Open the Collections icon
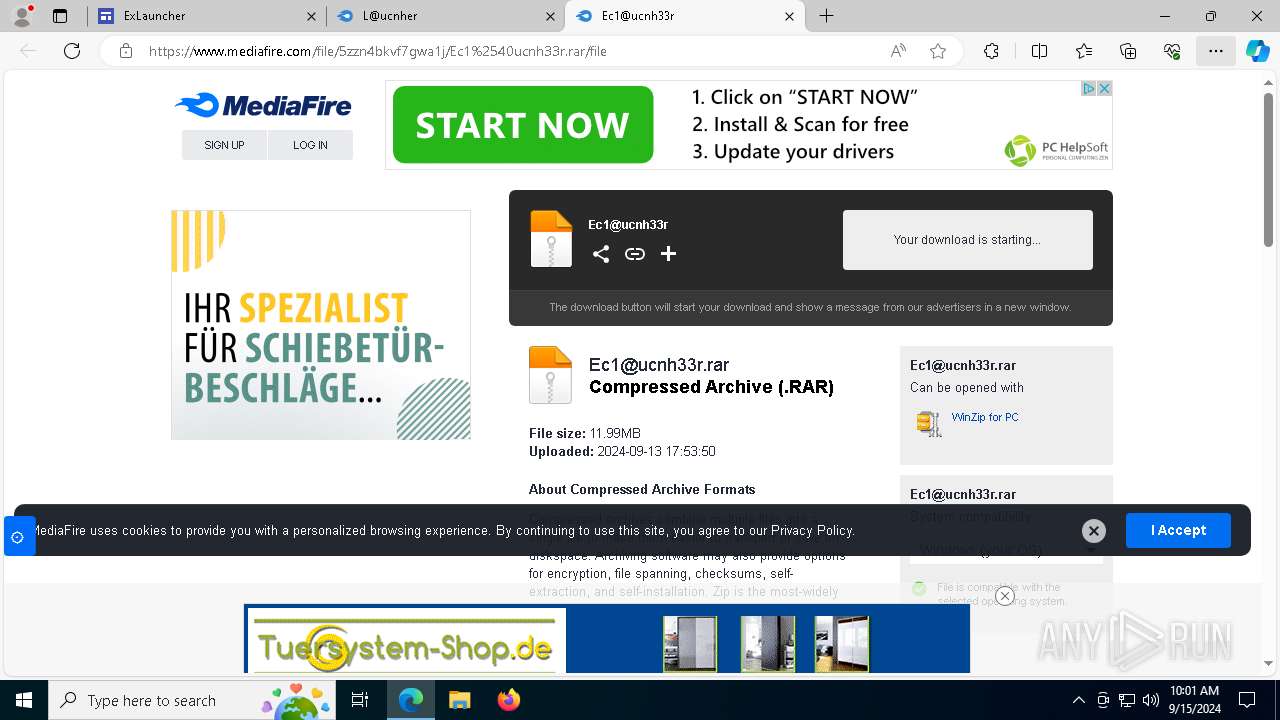This screenshot has height=720, width=1280. [1128, 51]
